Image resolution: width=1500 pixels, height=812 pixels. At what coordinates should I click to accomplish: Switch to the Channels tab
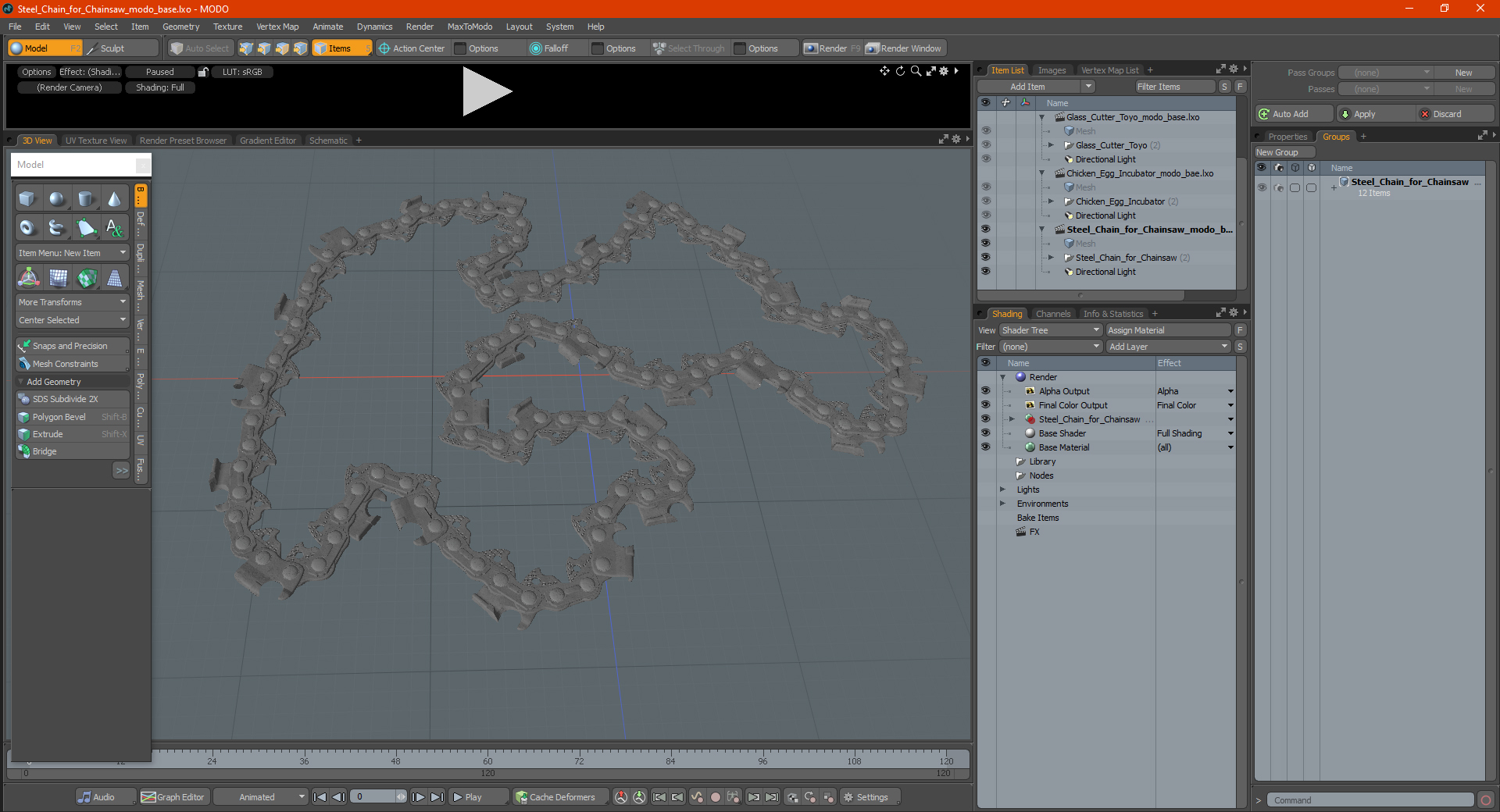point(1053,314)
